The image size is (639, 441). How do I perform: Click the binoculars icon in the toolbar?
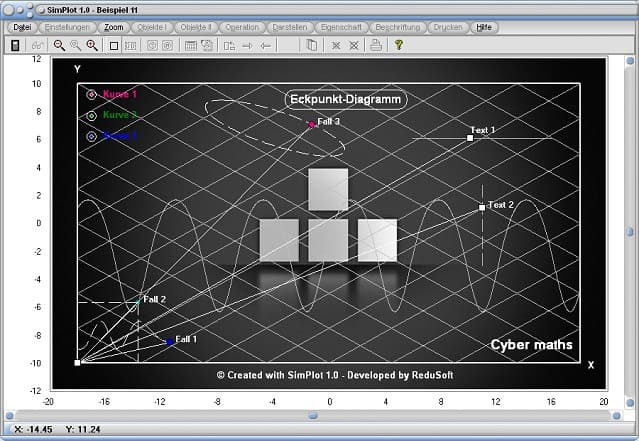point(37,45)
